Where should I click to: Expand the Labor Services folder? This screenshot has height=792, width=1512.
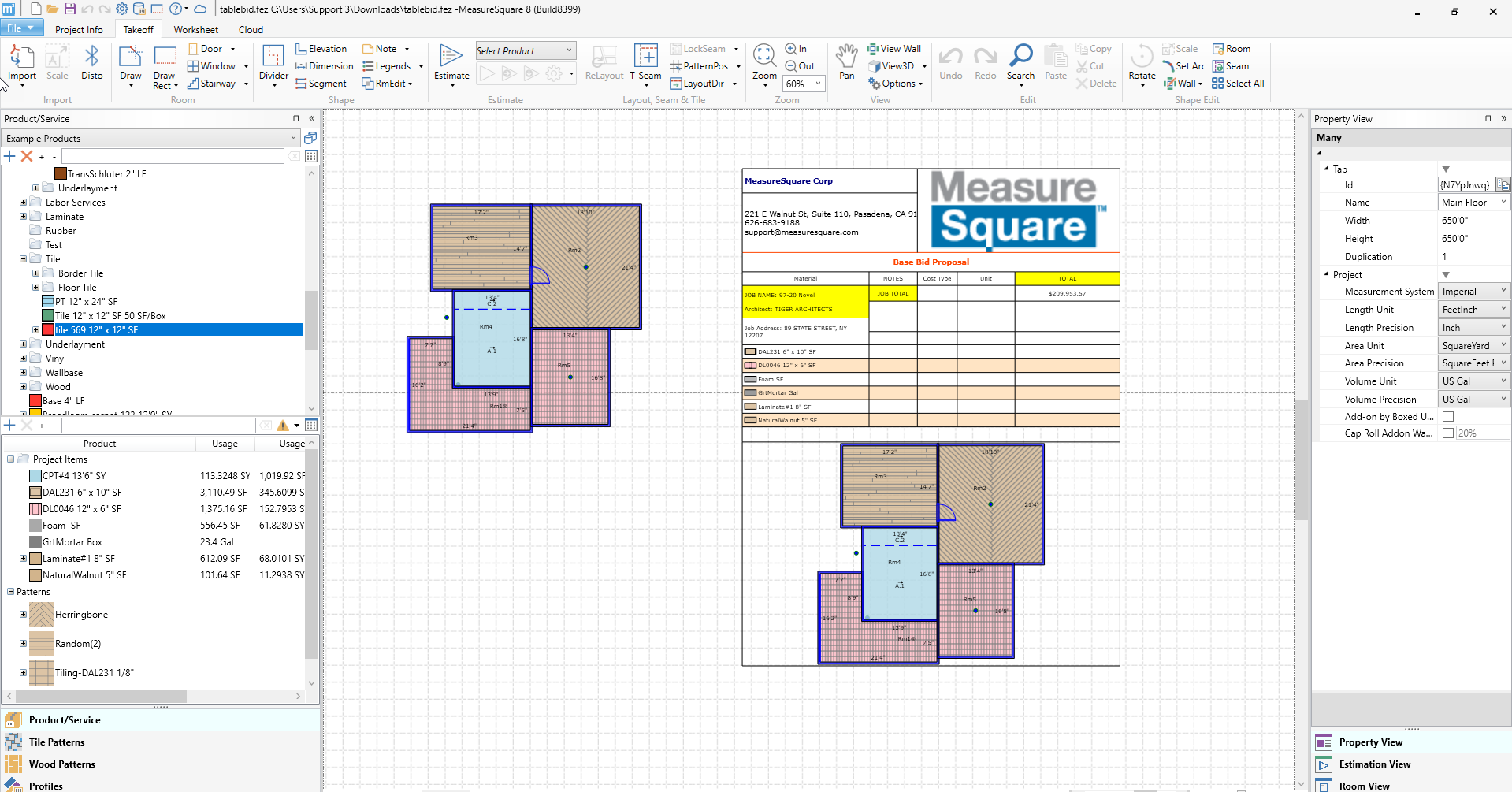coord(23,203)
